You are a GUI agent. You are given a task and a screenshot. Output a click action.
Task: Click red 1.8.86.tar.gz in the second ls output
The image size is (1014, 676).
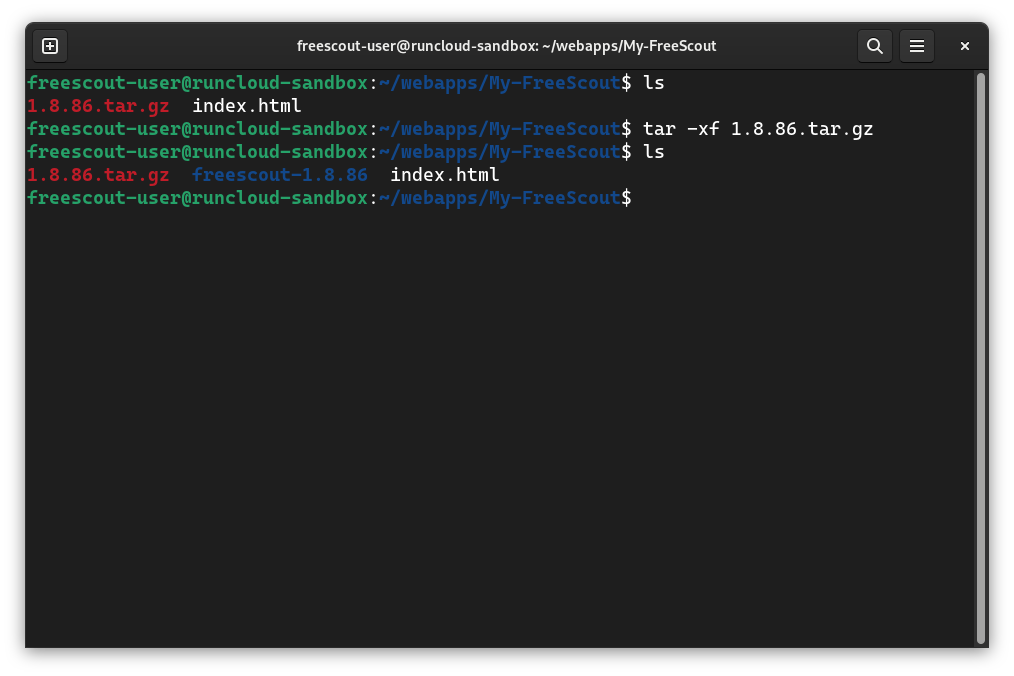click(x=98, y=175)
